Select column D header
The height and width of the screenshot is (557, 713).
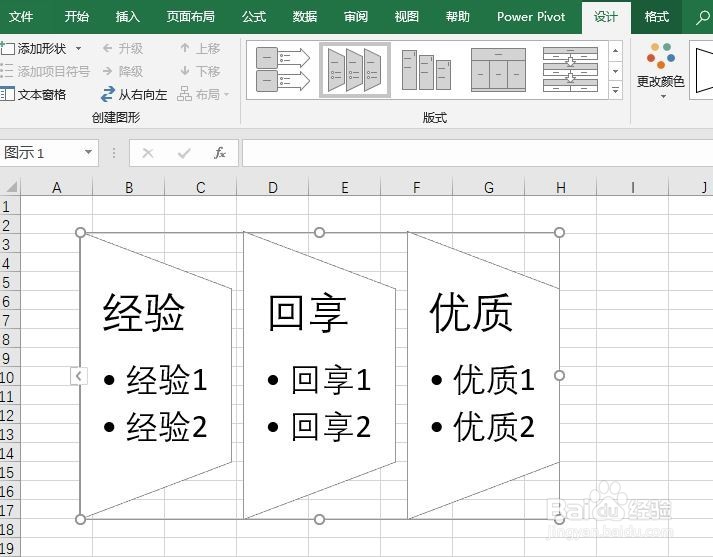272,187
